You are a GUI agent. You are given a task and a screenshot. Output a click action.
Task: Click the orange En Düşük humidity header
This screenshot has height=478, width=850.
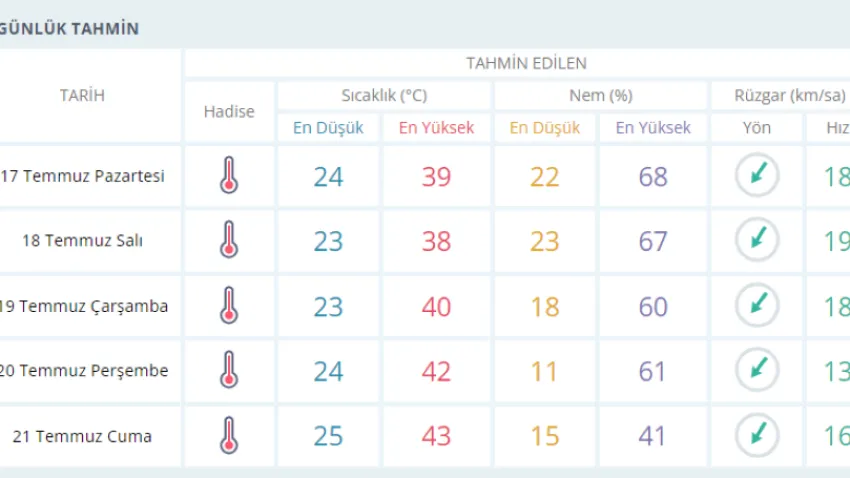coord(545,128)
